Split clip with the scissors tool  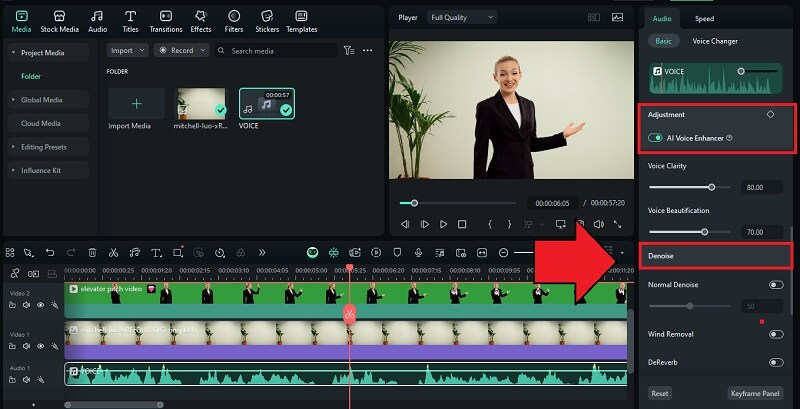click(x=113, y=252)
